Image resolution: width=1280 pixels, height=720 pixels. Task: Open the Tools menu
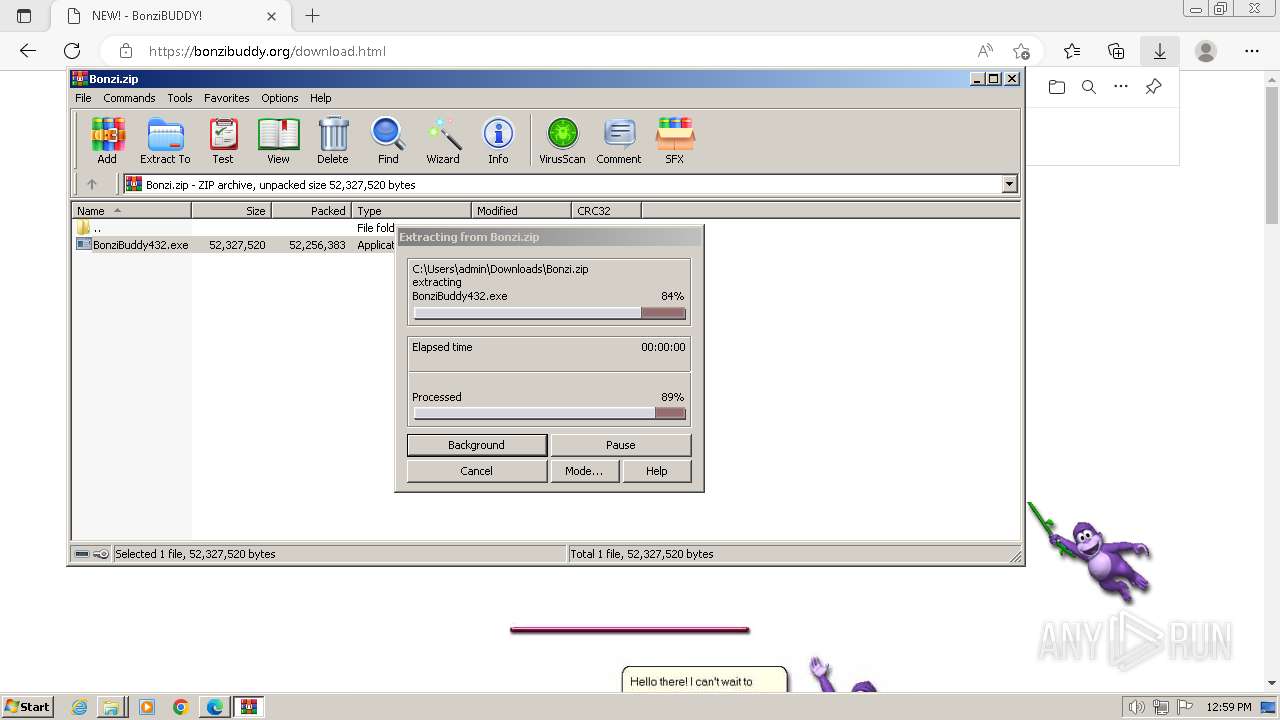180,98
